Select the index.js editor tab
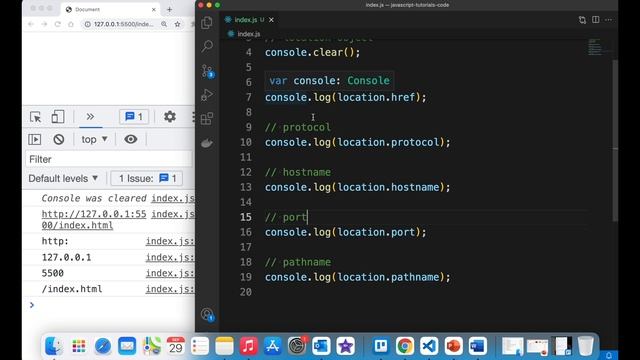Viewport: 640px width, 360px height. click(x=249, y=20)
